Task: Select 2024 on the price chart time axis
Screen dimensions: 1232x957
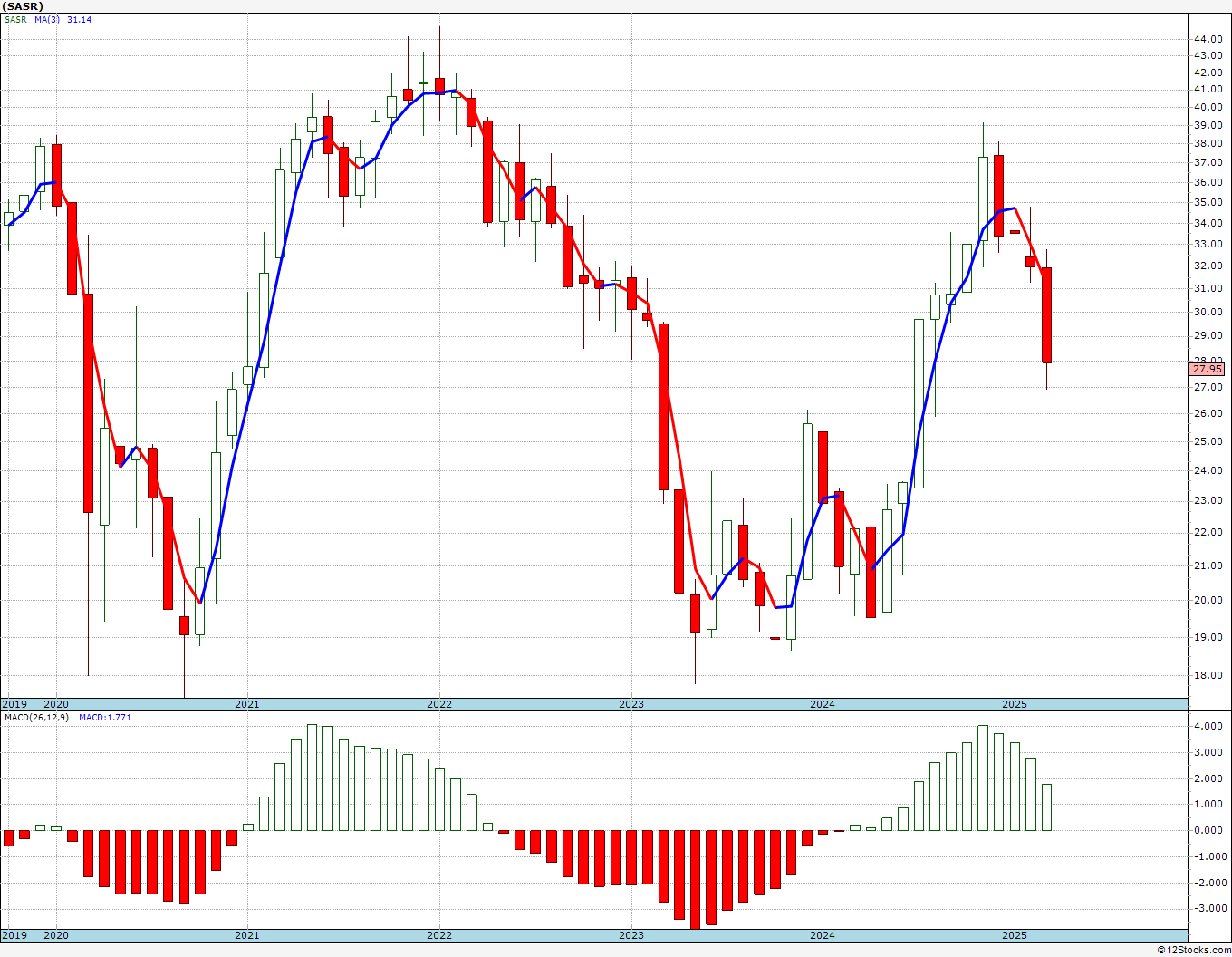Action: pos(823,704)
